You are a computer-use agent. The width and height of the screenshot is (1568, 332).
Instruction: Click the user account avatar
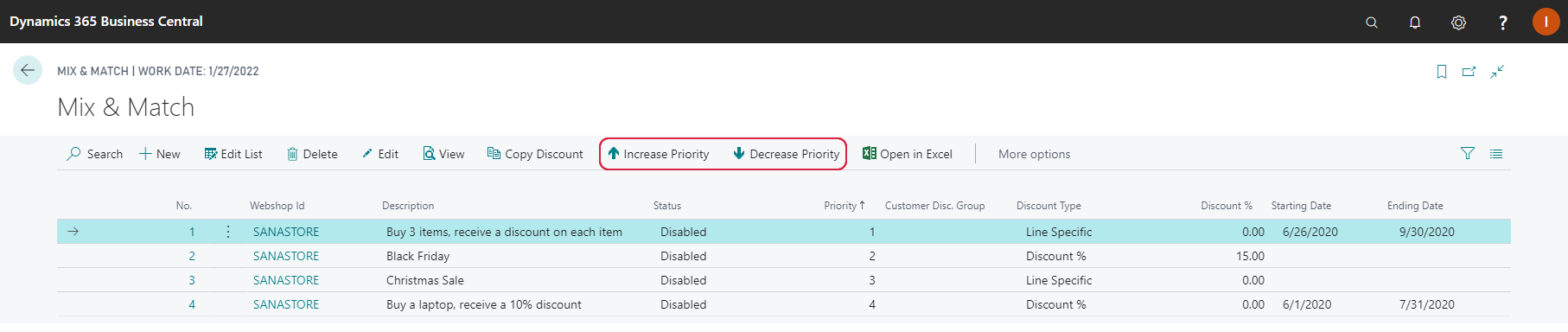pyautogui.click(x=1546, y=22)
